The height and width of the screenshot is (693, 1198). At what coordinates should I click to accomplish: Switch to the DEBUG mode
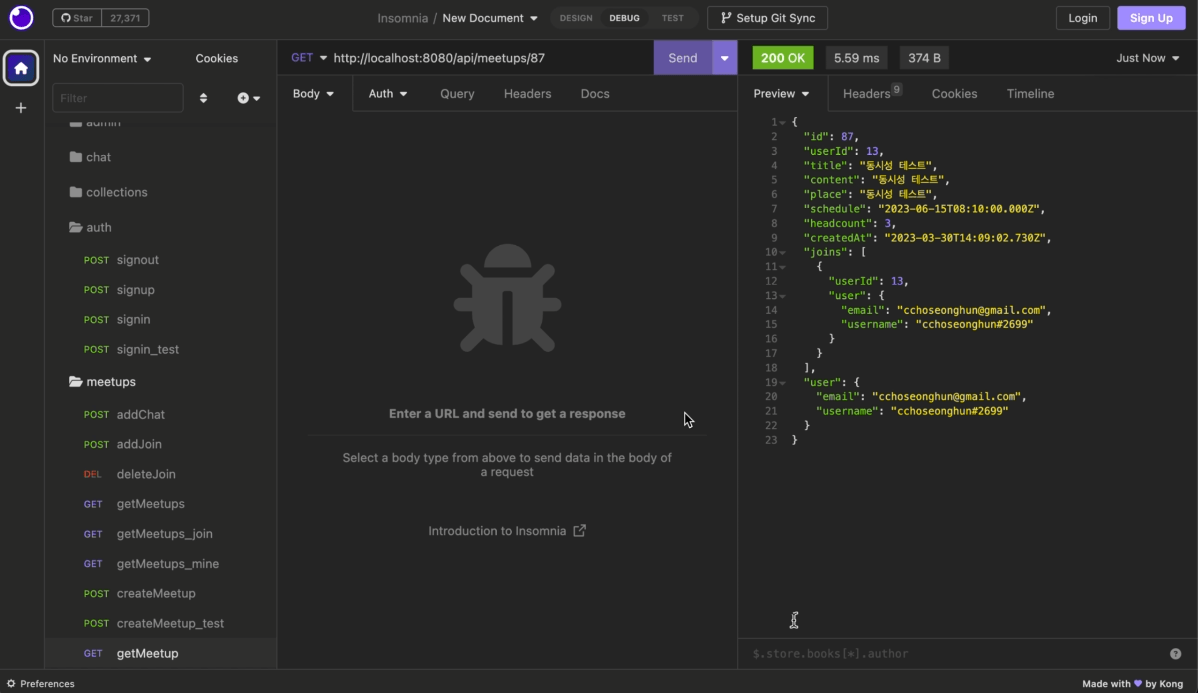pos(624,18)
